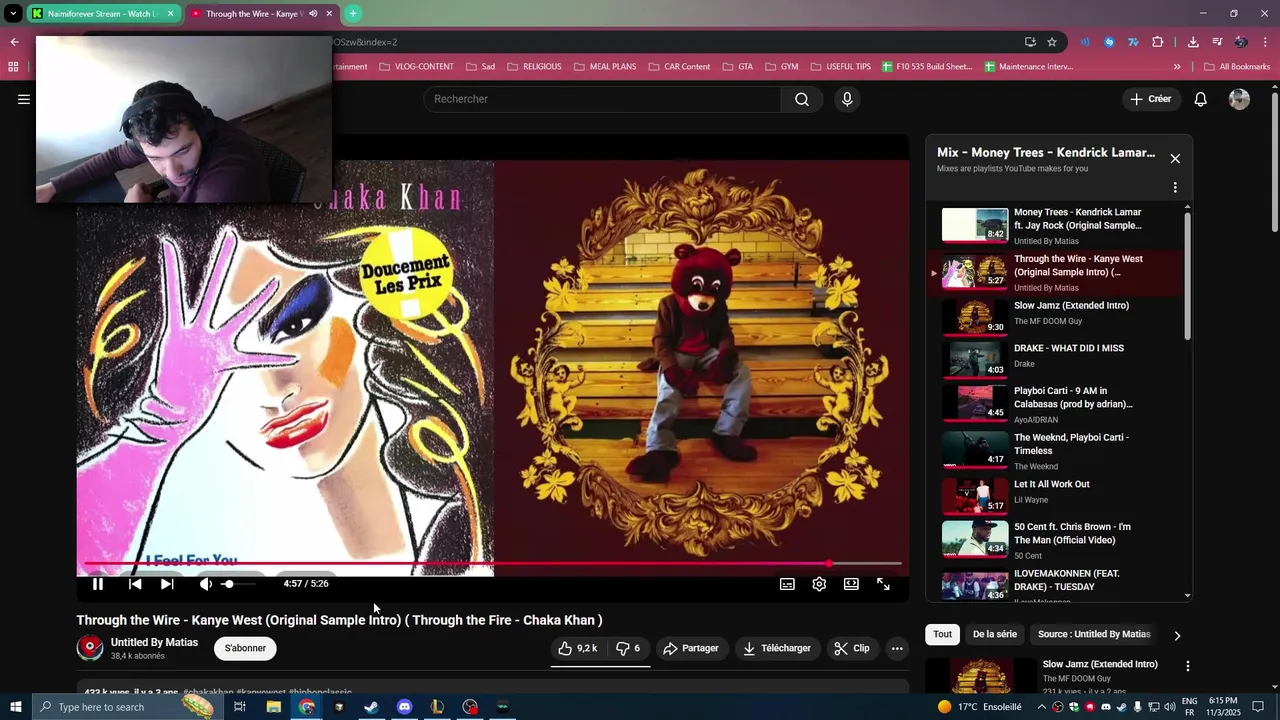The image size is (1280, 720).
Task: Go back with the browser arrow
Action: pyautogui.click(x=14, y=42)
